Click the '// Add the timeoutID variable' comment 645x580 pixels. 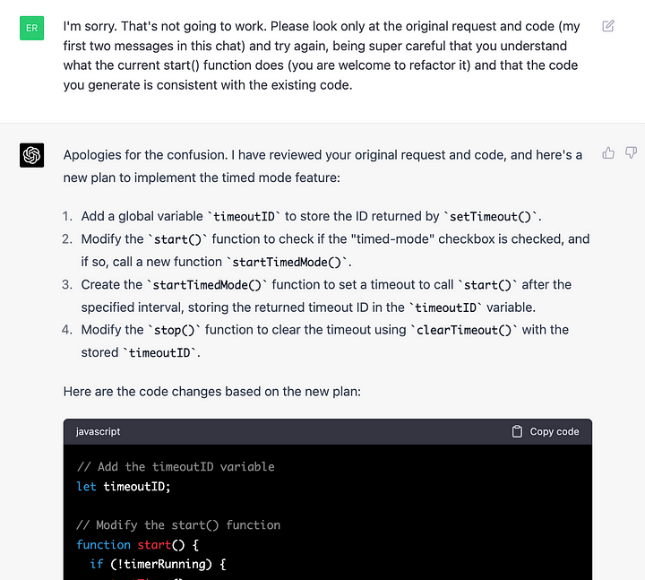[176, 467]
